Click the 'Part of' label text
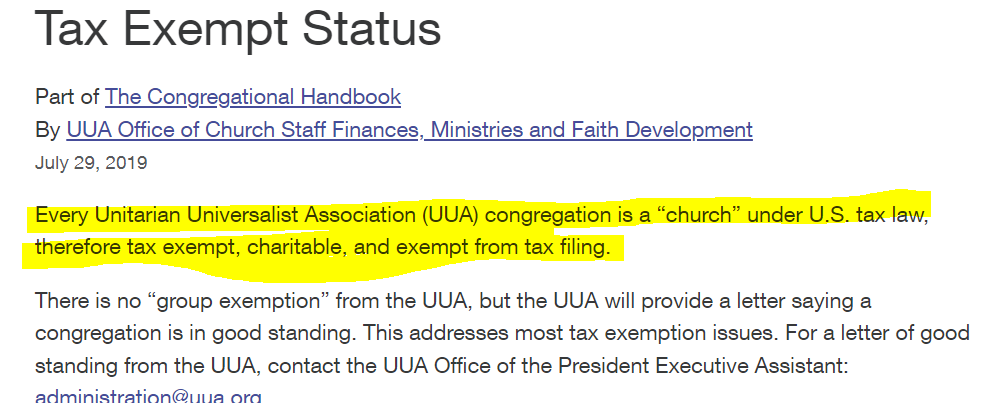 (67, 97)
